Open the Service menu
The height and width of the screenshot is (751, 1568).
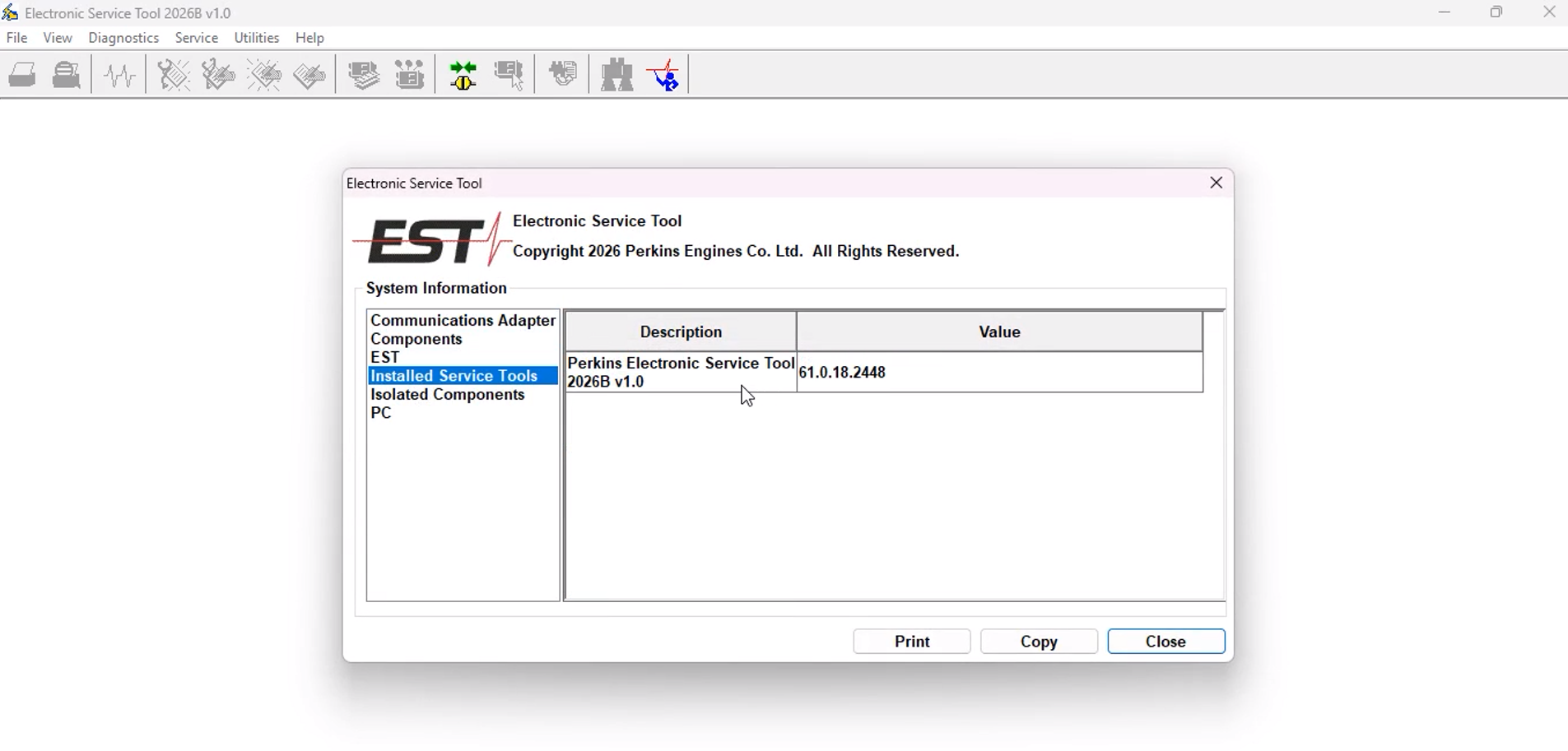[197, 38]
